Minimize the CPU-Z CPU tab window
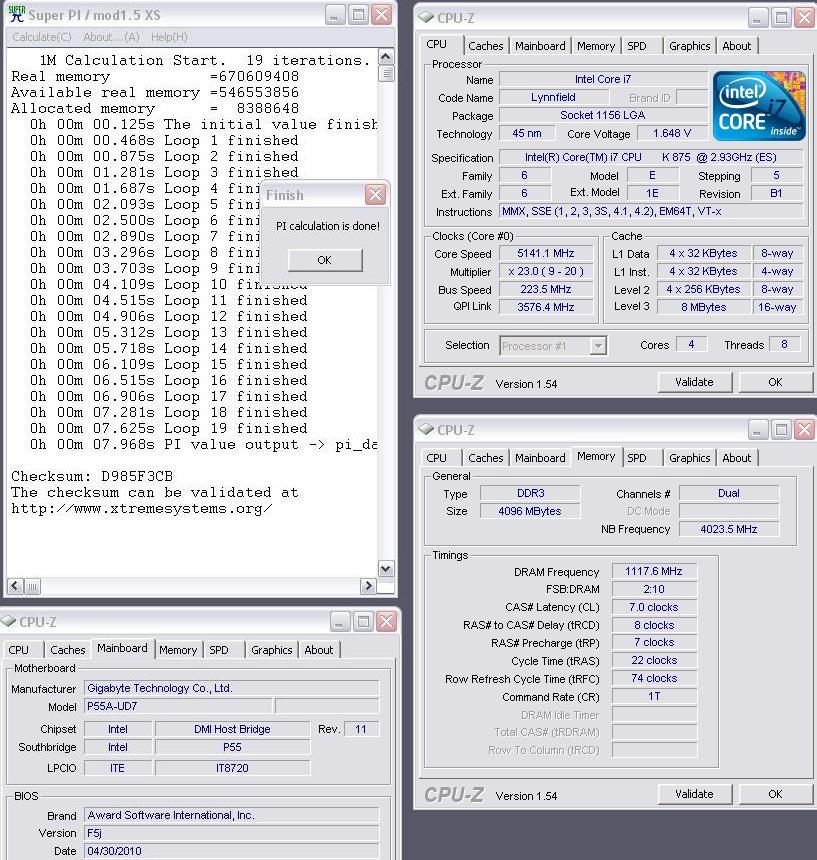This screenshot has width=817, height=860. coord(757,18)
